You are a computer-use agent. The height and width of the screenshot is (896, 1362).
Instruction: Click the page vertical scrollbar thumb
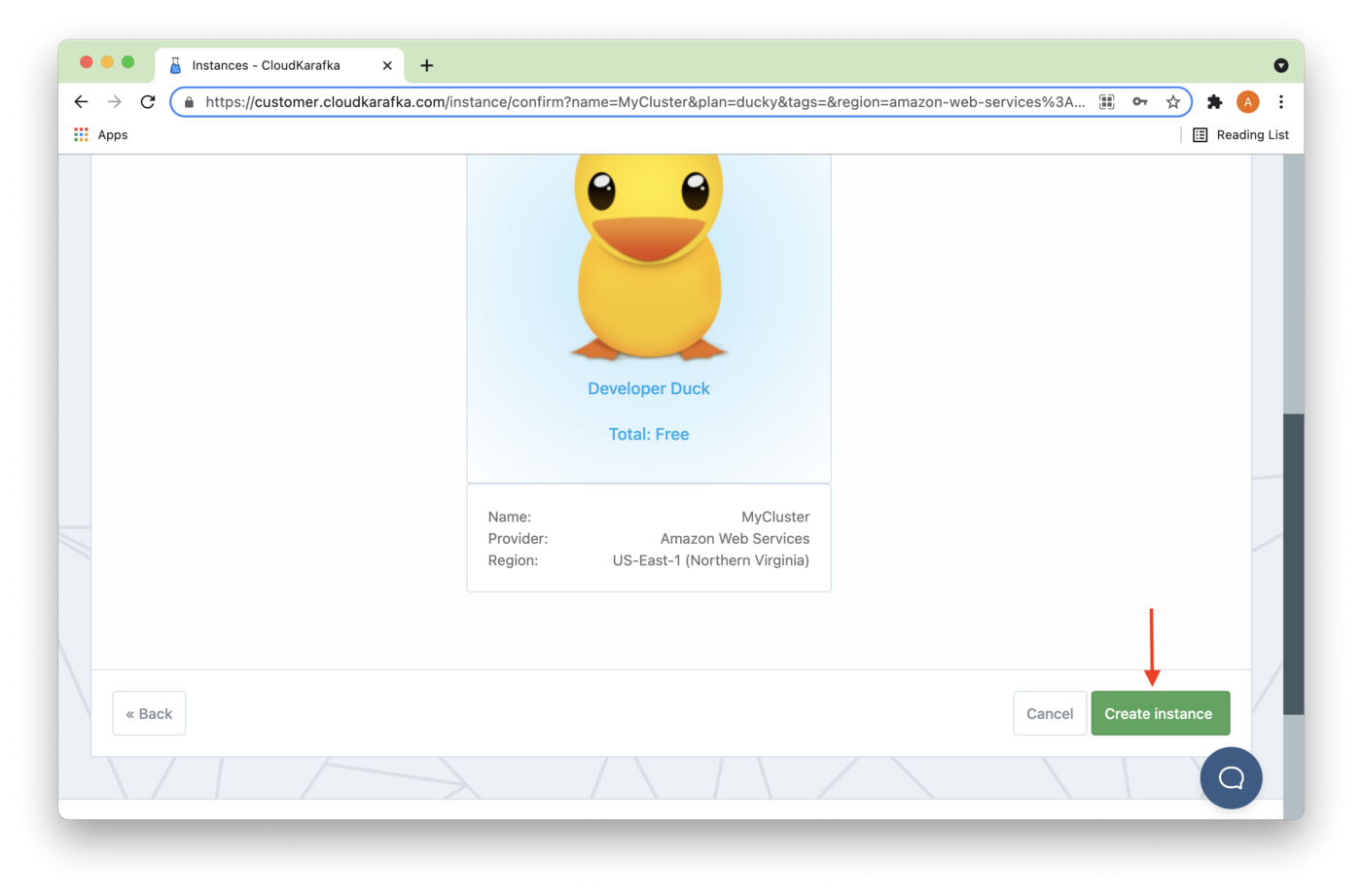click(x=1293, y=564)
